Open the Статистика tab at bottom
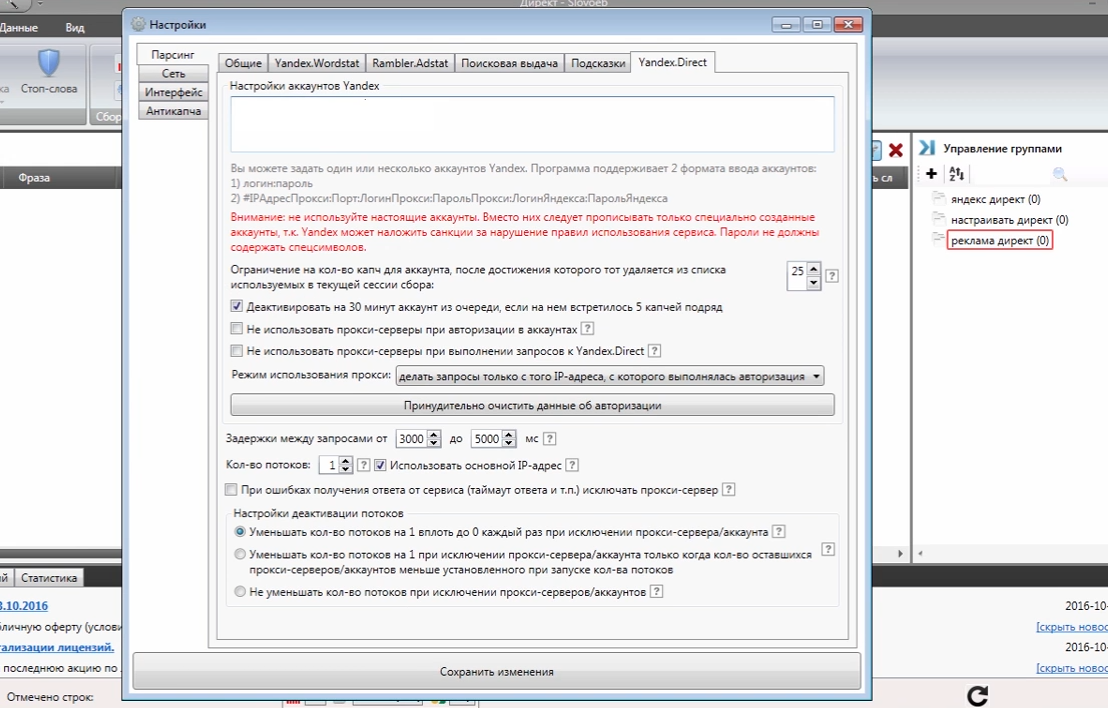Screen dimensions: 1108x708 click(x=49, y=578)
